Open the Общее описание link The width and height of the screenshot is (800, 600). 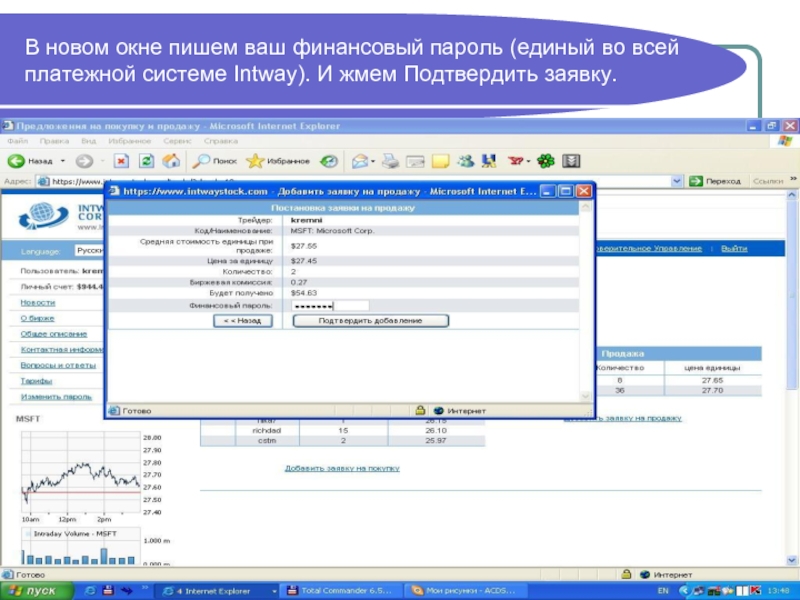(x=54, y=334)
